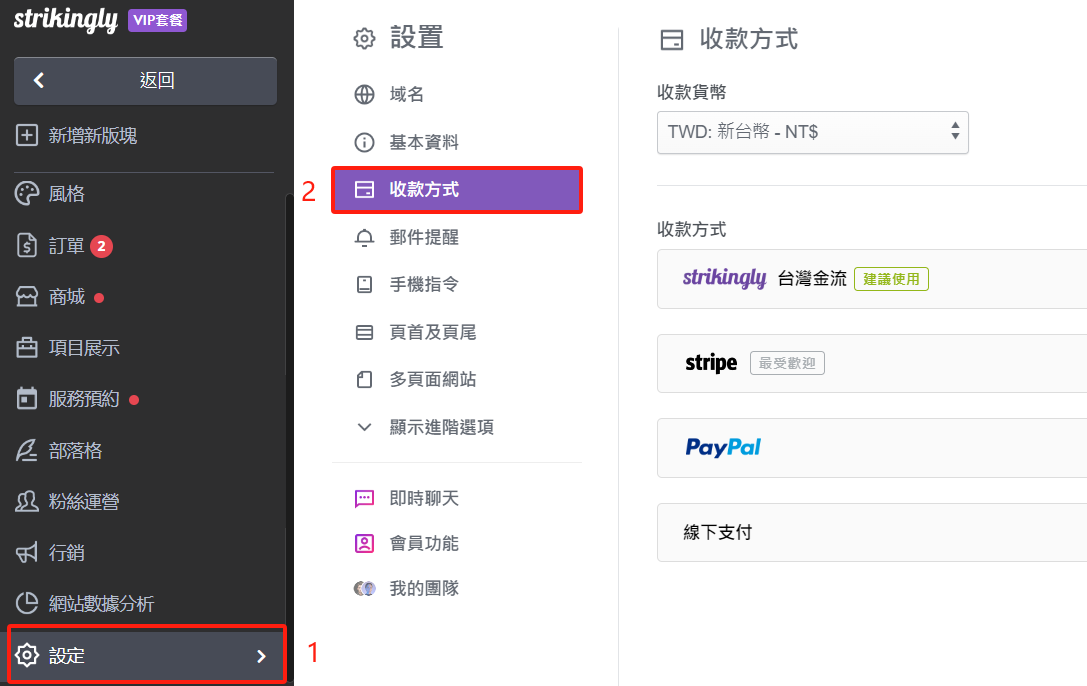The height and width of the screenshot is (686, 1087).
Task: Choose the Stripe payment option
Action: pos(872,363)
